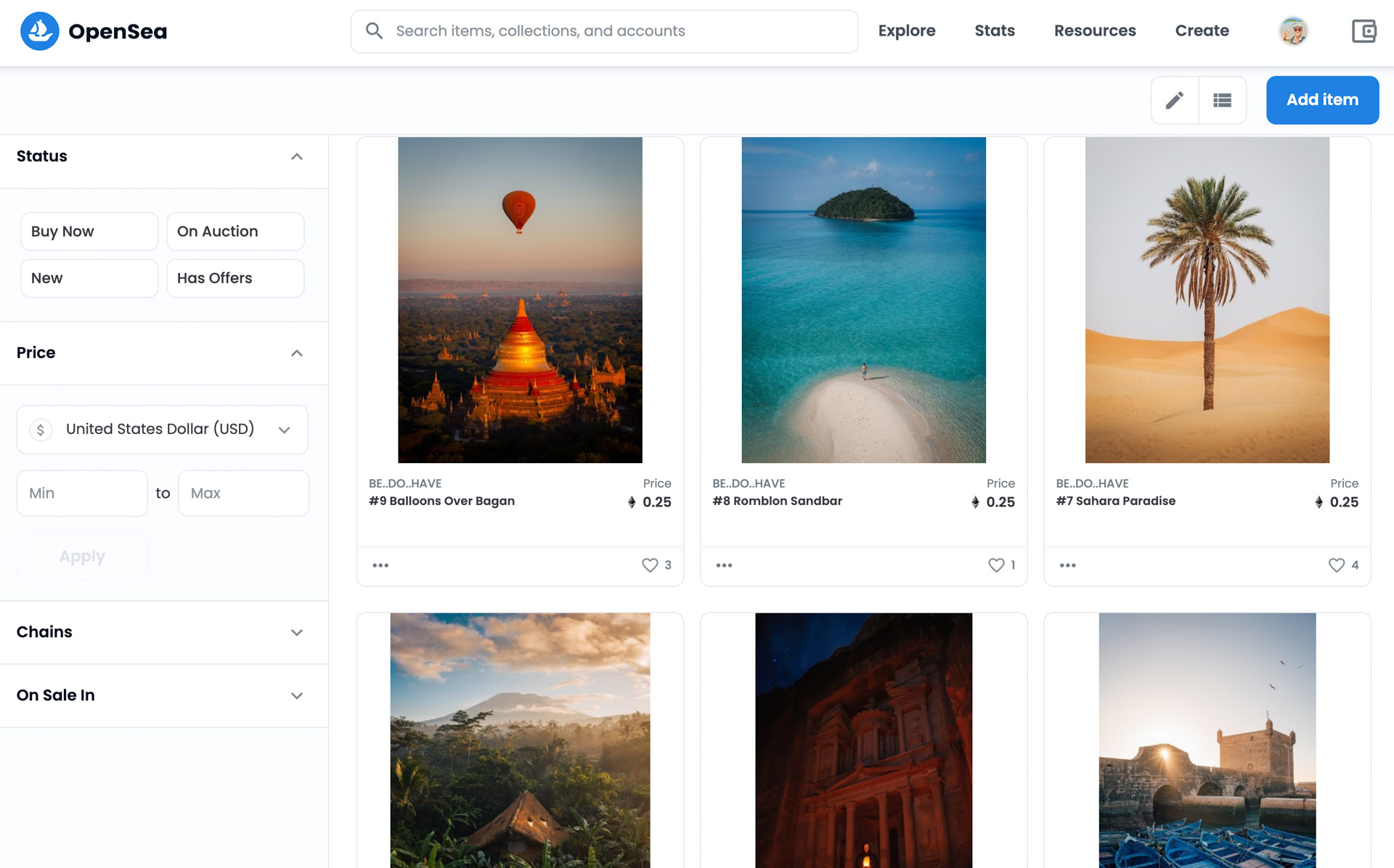Favorite the Balloons Over Bagan heart icon

tap(648, 565)
